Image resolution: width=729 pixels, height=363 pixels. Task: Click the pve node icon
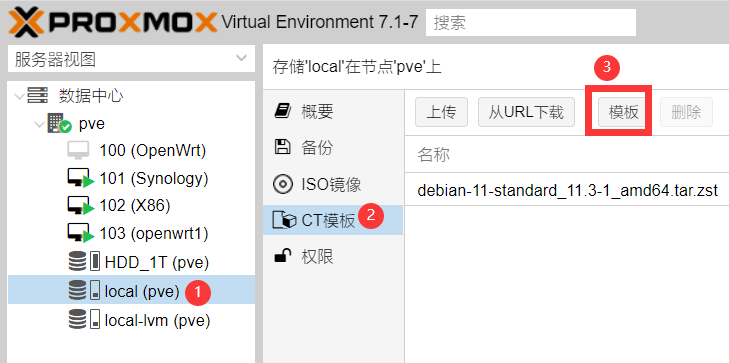coord(59,124)
